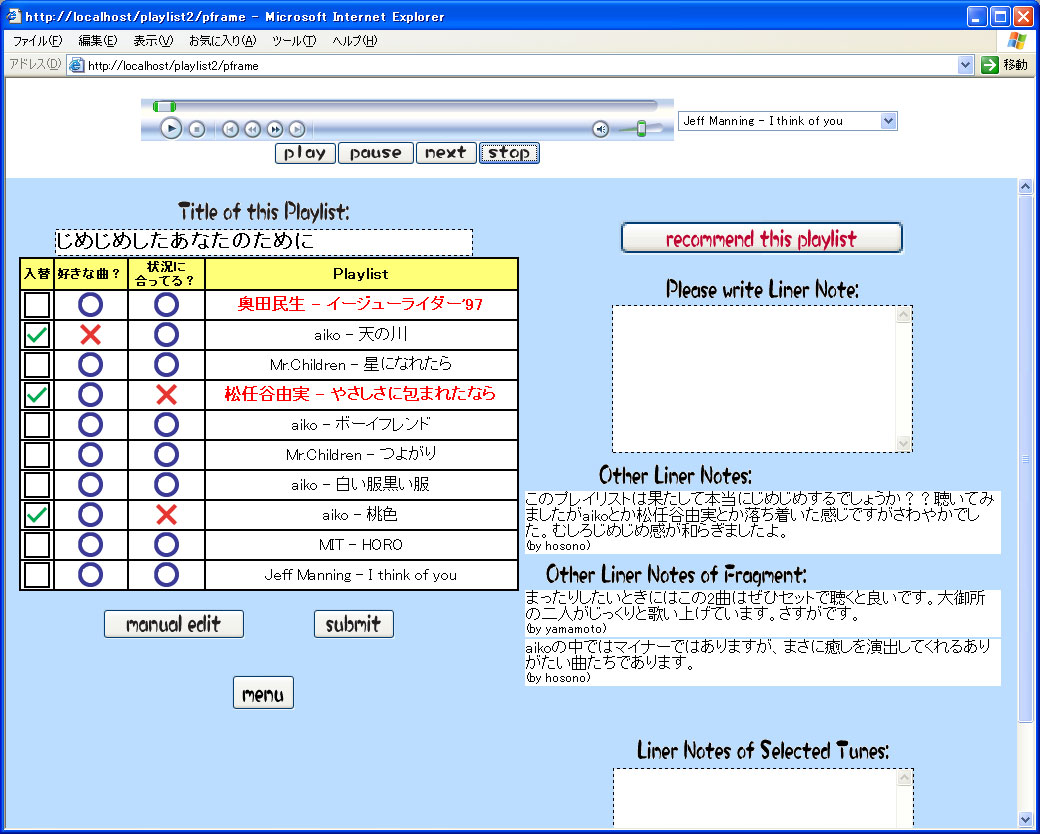Open the ファイル(F) menu

(x=37, y=41)
